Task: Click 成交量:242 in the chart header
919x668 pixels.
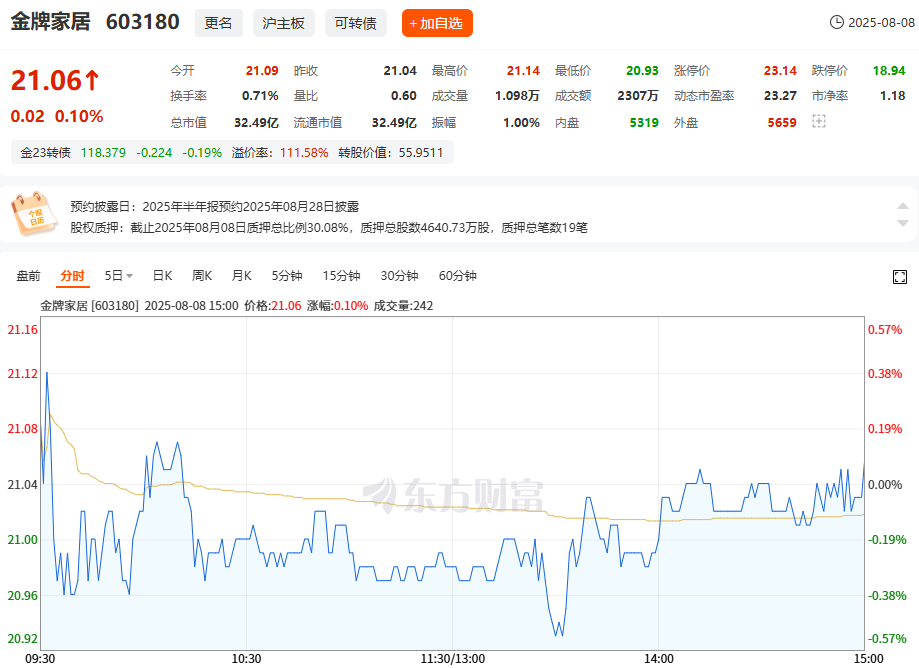Action: coord(403,306)
